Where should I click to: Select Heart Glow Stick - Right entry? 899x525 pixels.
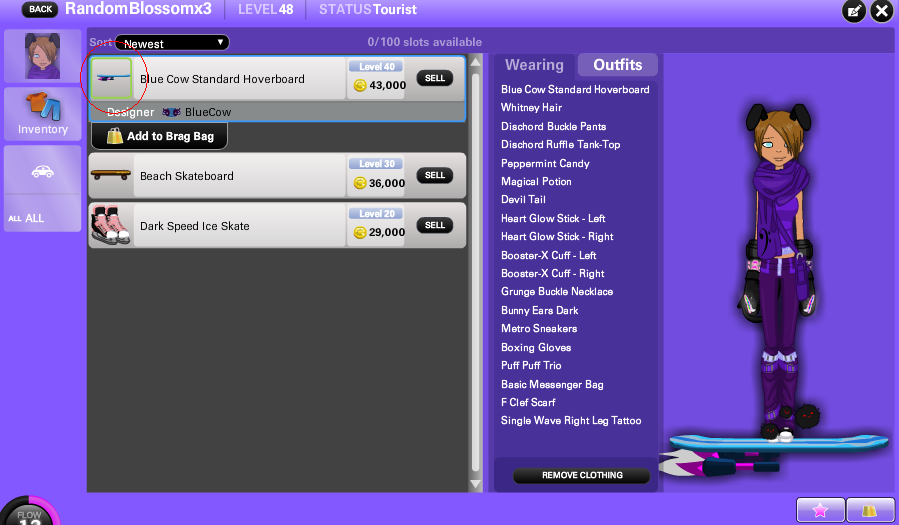(557, 236)
